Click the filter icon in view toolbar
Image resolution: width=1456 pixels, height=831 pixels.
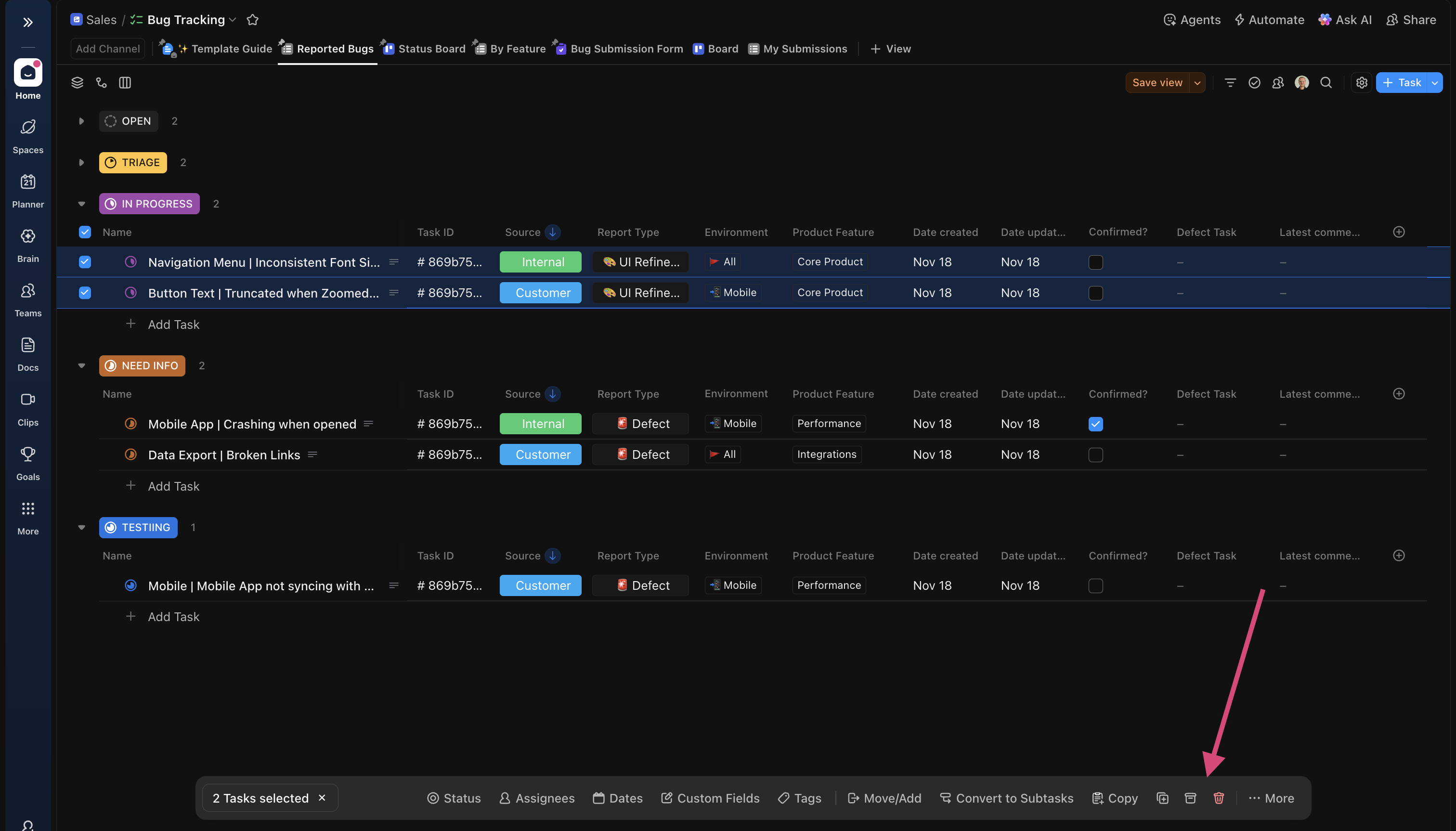(x=1230, y=83)
